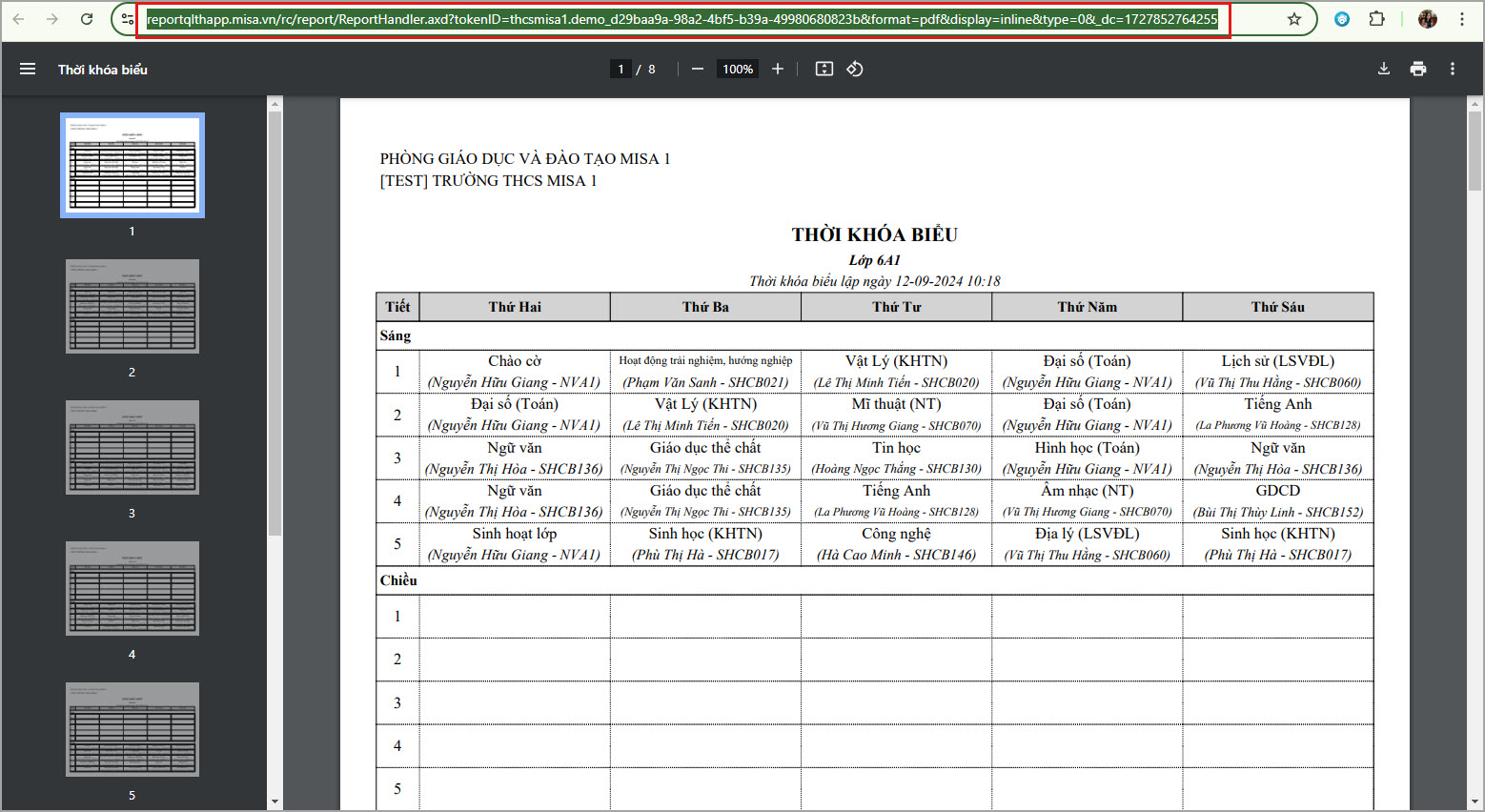Screen dimensions: 1485x812
Task: Bookmark this page with star icon
Action: (x=1294, y=19)
